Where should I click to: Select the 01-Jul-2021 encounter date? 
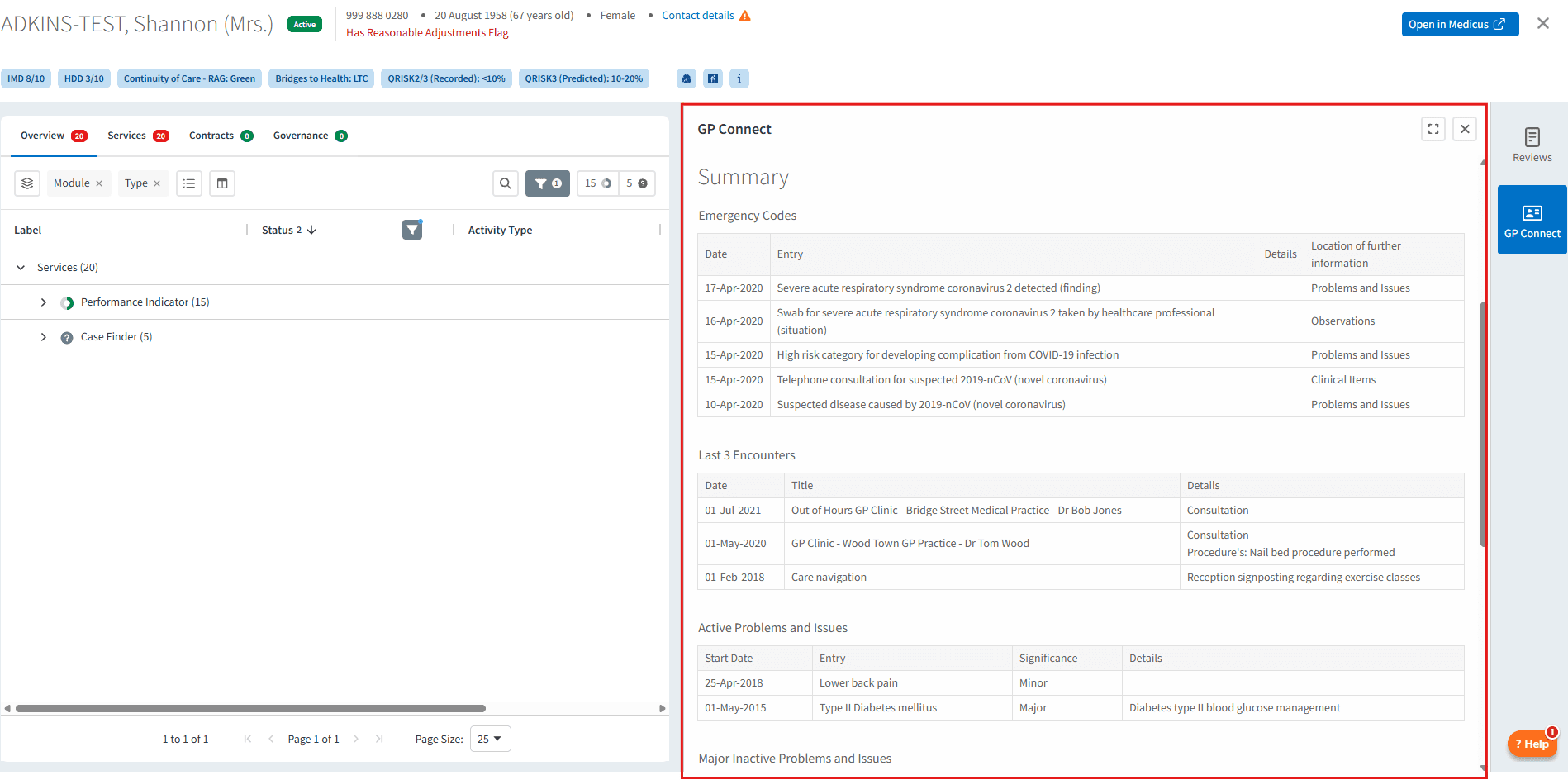tap(733, 510)
